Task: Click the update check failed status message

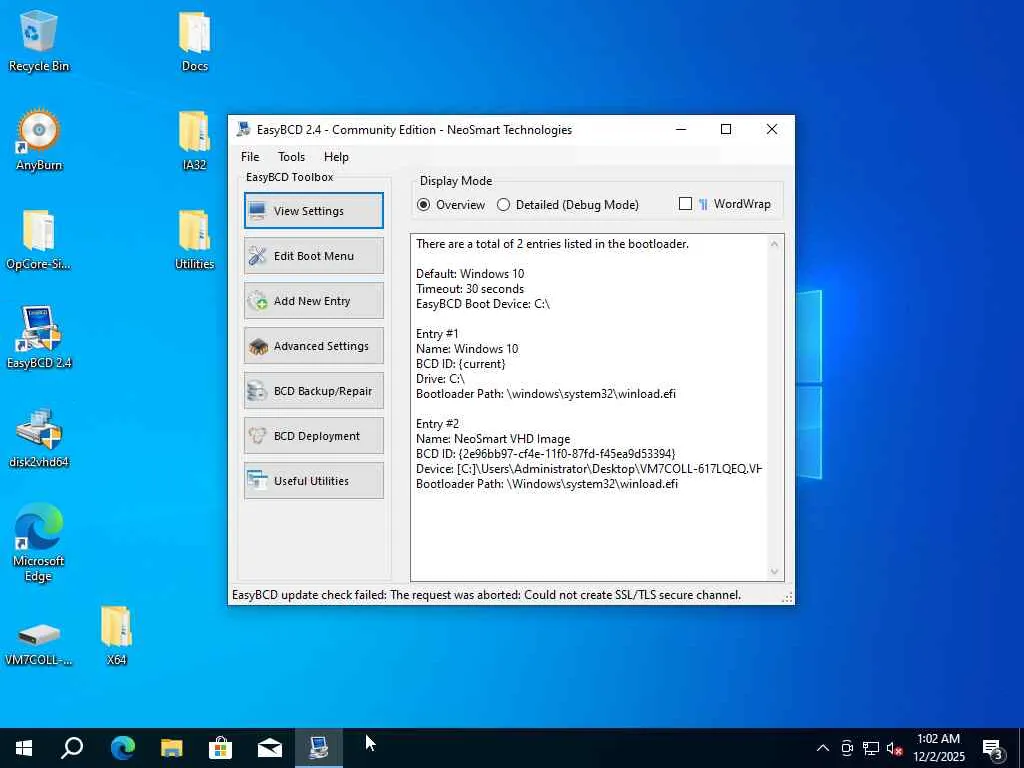Action: (487, 595)
